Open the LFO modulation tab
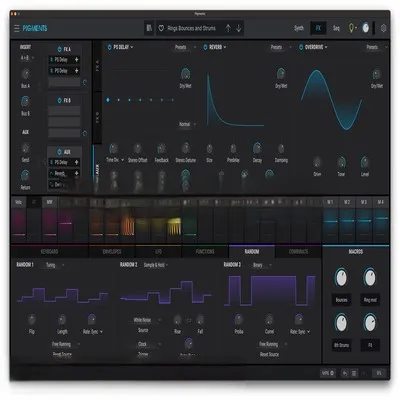The width and height of the screenshot is (400, 400). click(x=158, y=252)
